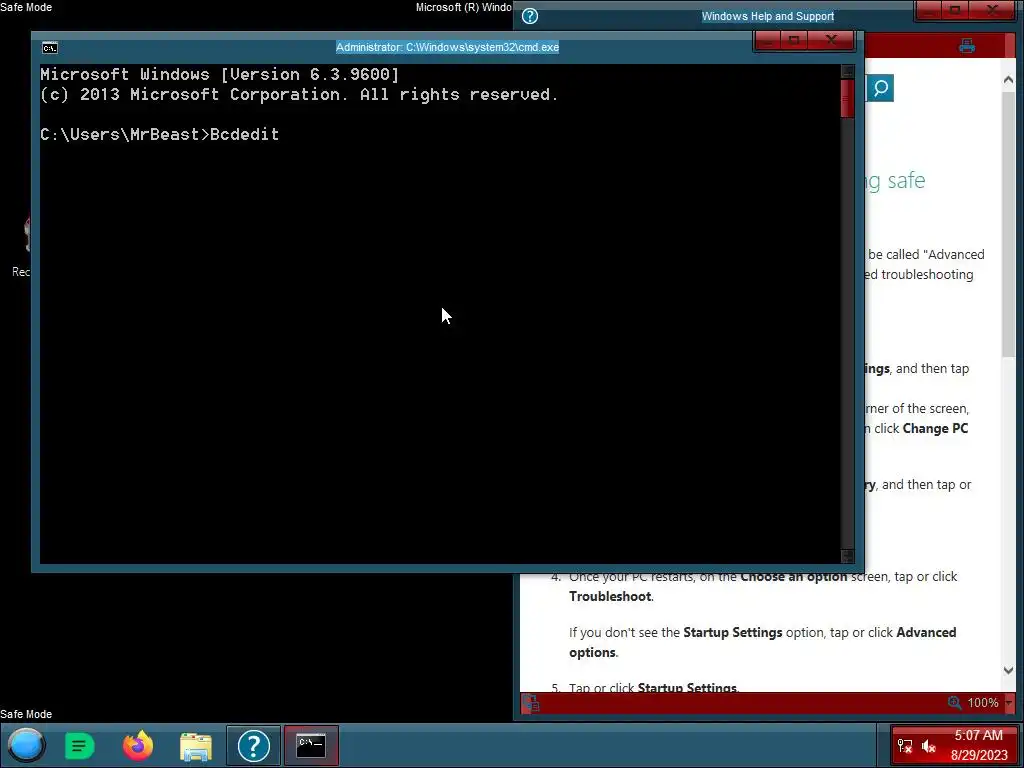Image resolution: width=1024 pixels, height=768 pixels.
Task: Minimize the Windows Help and Support window
Action: [929, 10]
